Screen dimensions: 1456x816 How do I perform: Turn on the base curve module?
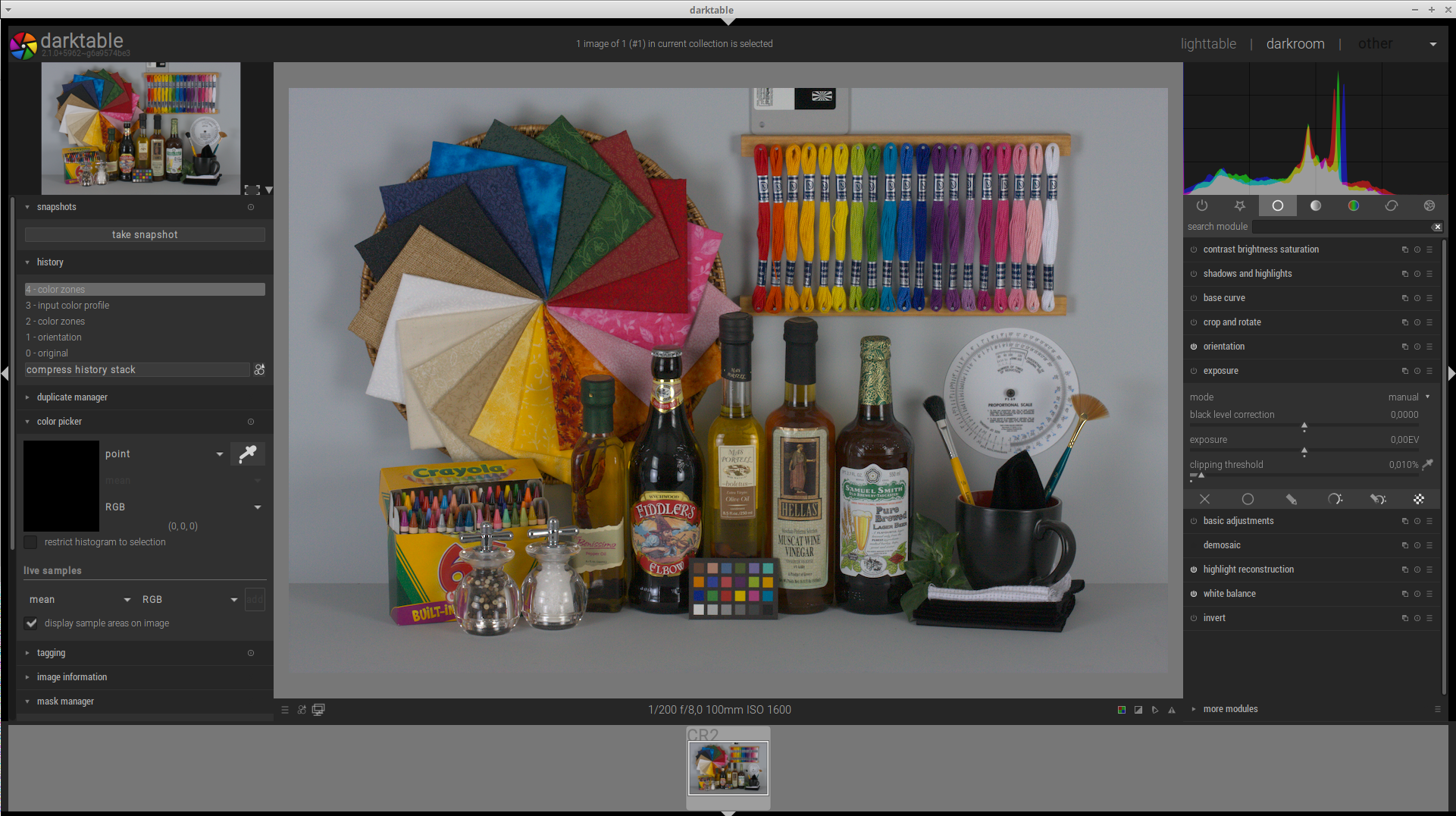pos(1194,298)
